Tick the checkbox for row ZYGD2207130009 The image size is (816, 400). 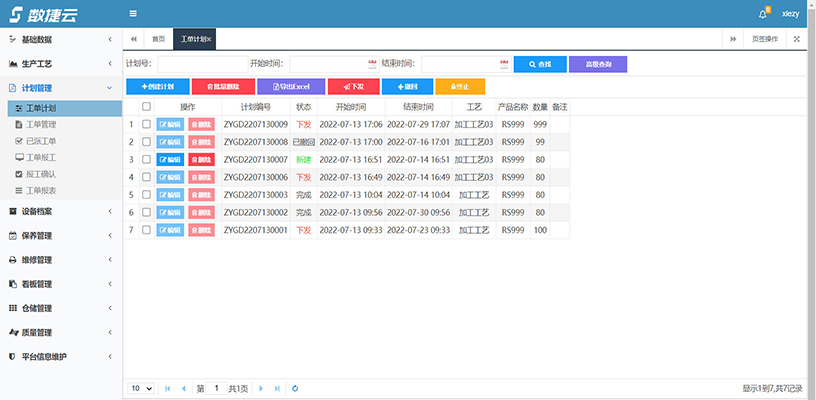click(x=147, y=124)
